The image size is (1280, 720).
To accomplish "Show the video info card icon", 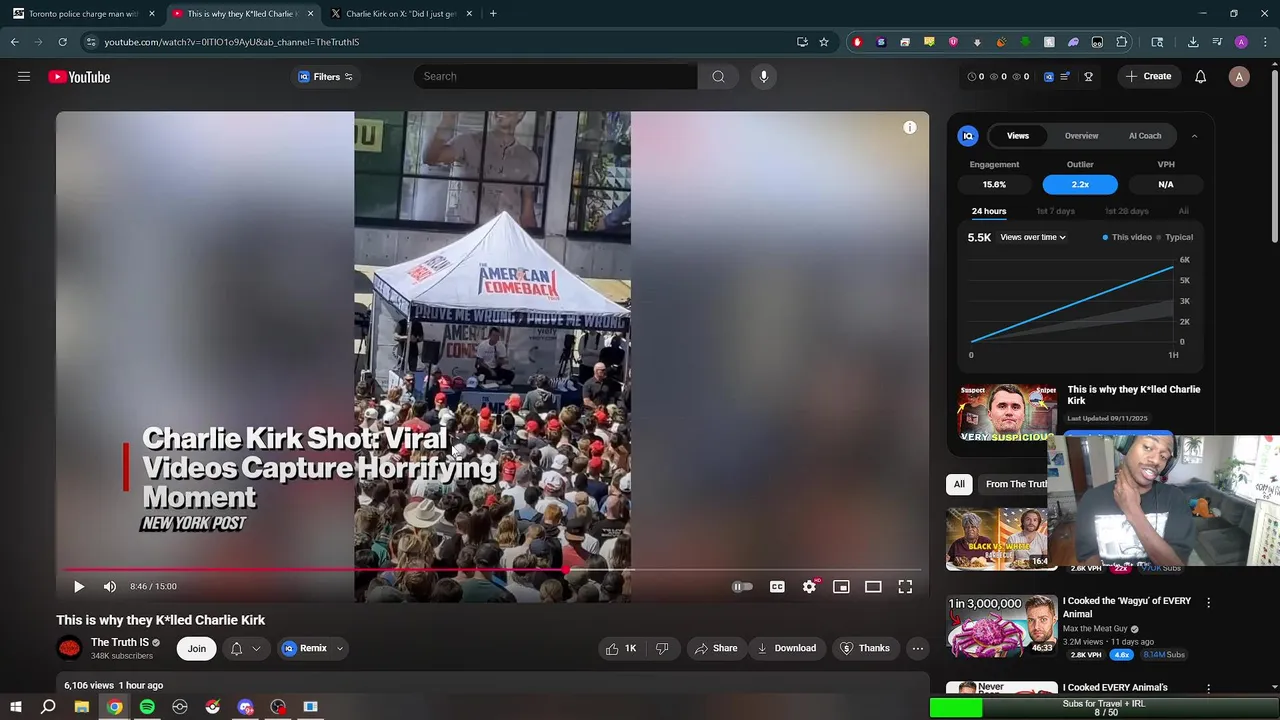I will (x=910, y=127).
